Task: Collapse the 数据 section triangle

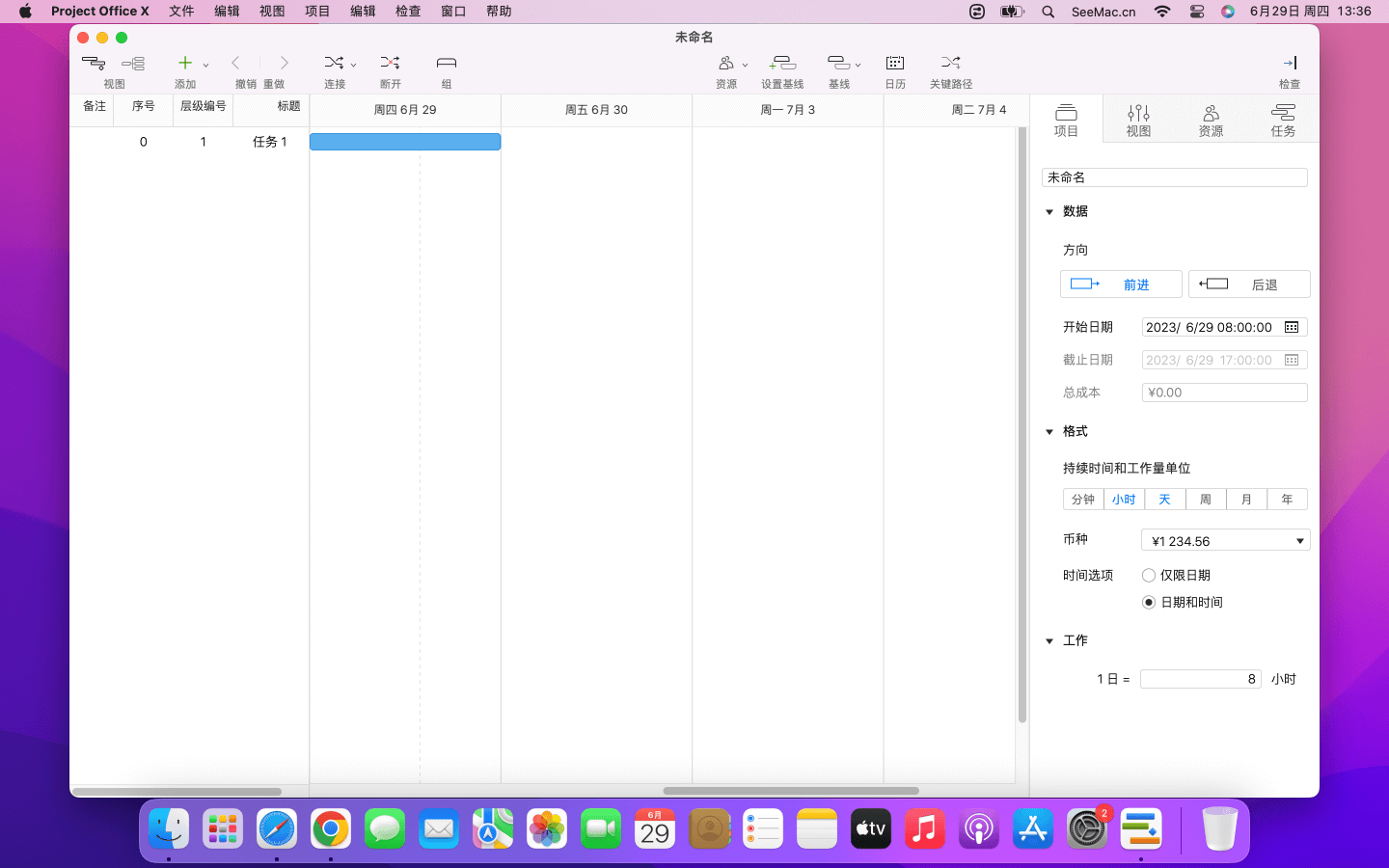Action: click(x=1049, y=212)
